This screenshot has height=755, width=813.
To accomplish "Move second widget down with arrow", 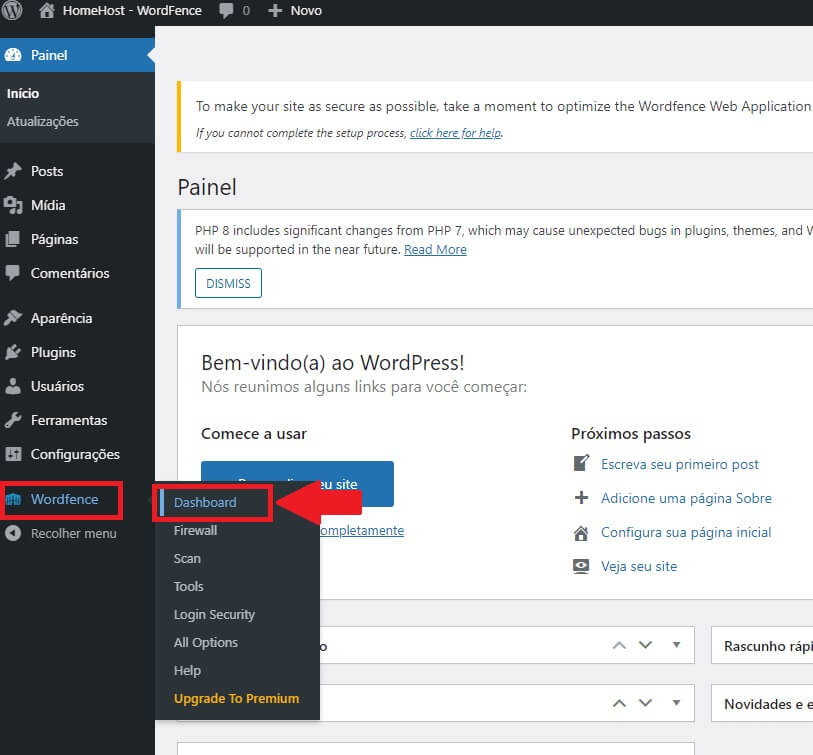I will click(x=645, y=703).
